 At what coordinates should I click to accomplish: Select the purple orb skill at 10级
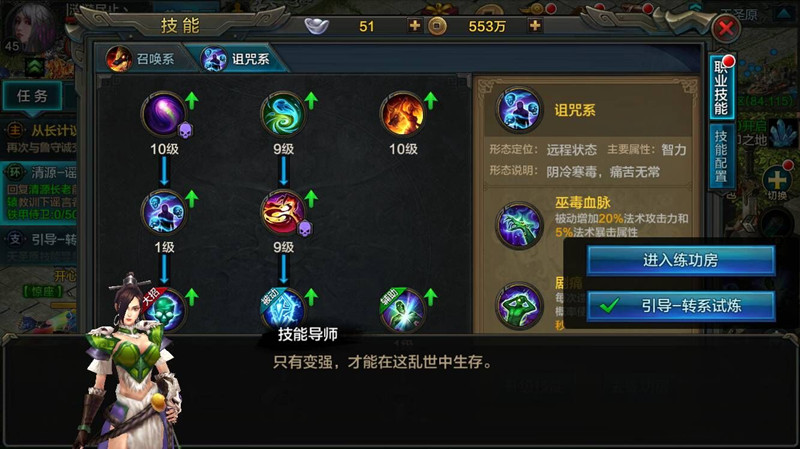164,114
